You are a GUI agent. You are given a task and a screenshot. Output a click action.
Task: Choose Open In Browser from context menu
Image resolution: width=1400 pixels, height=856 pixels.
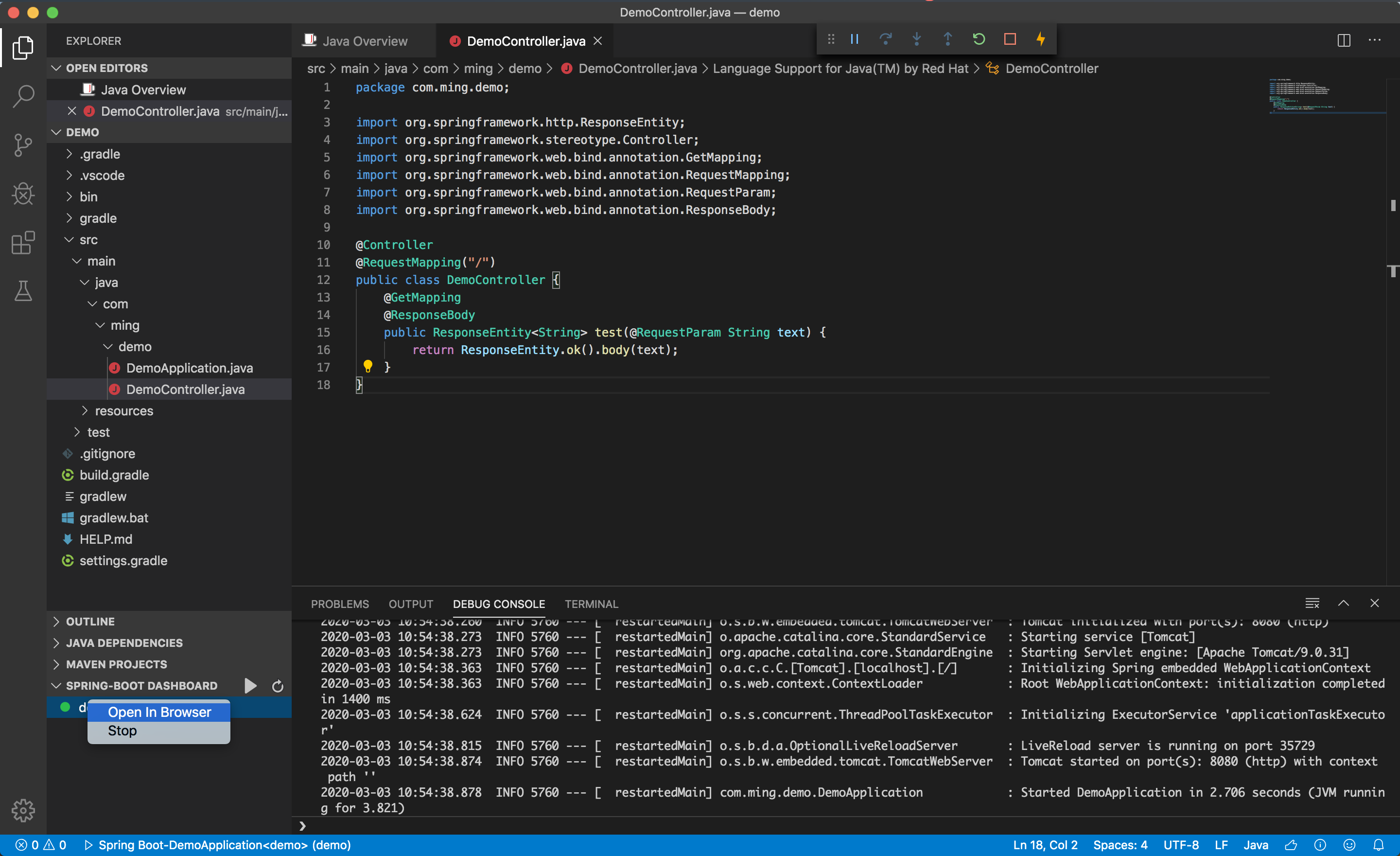click(x=159, y=712)
